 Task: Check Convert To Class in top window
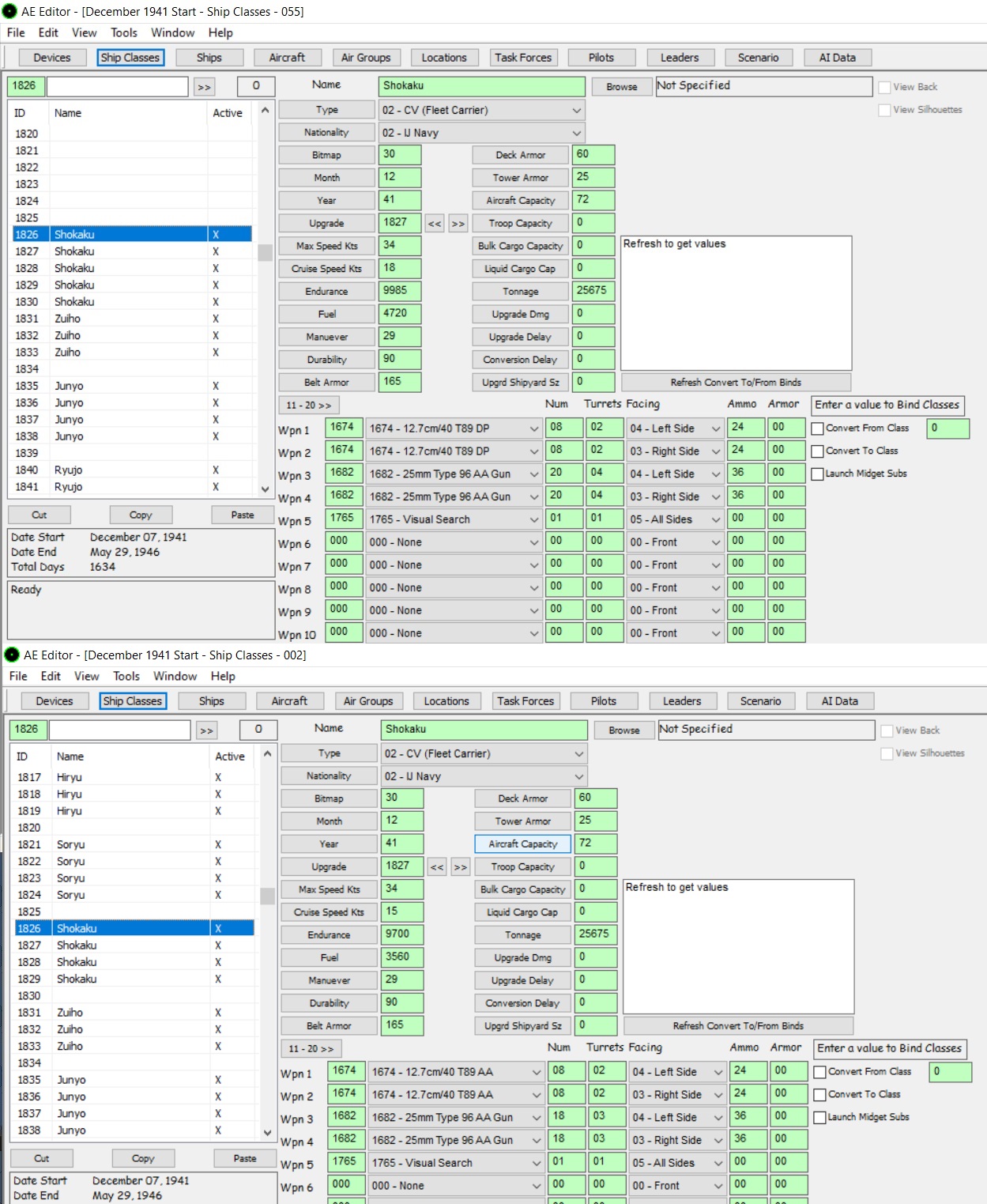pos(819,451)
